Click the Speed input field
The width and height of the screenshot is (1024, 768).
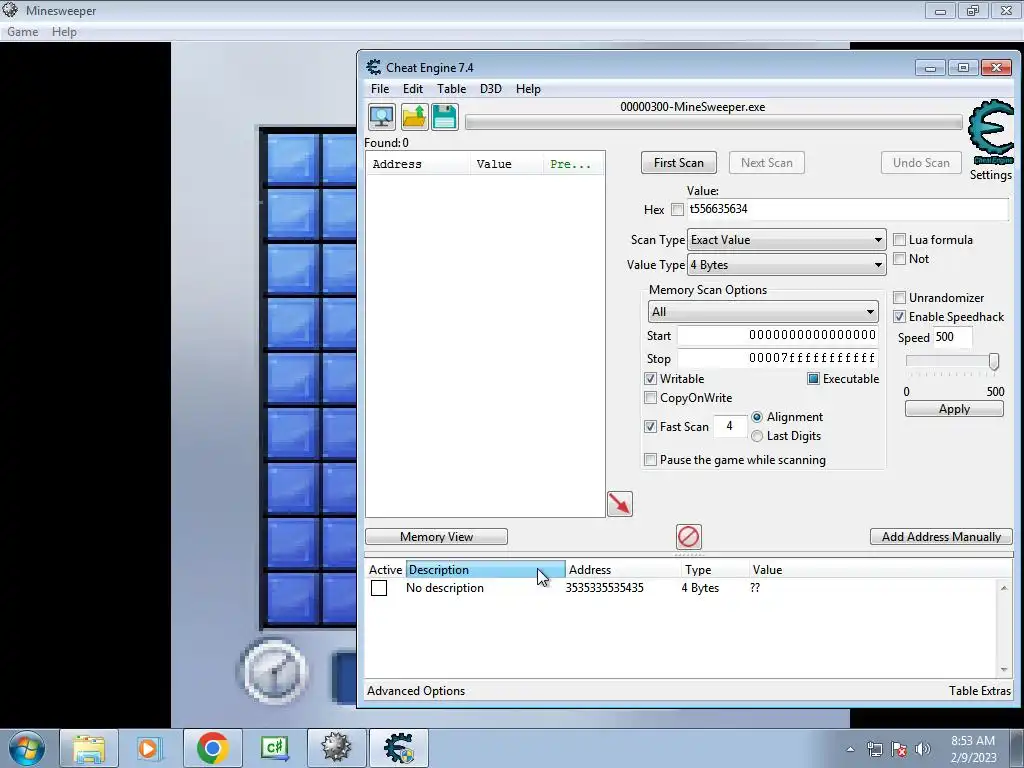[952, 337]
